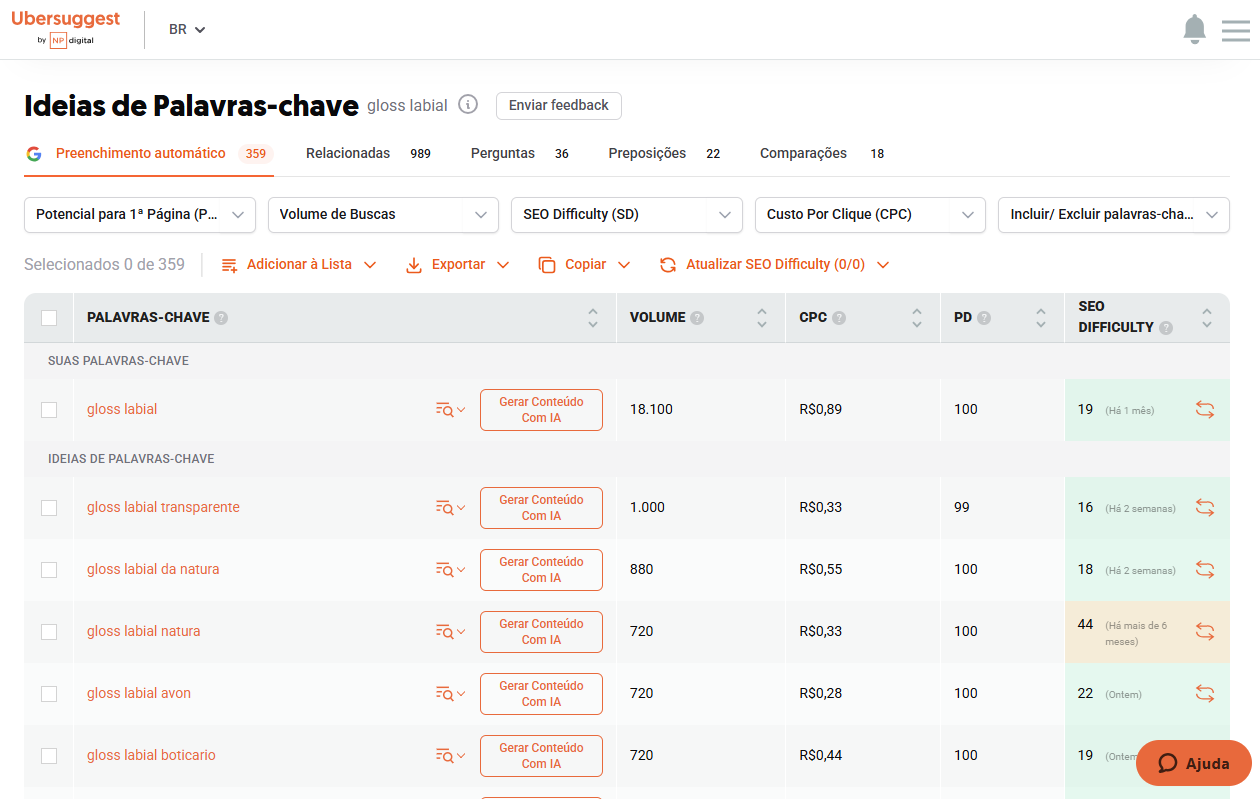
Task: Refresh SEO difficulty for gloss labial natura
Action: tap(1205, 631)
